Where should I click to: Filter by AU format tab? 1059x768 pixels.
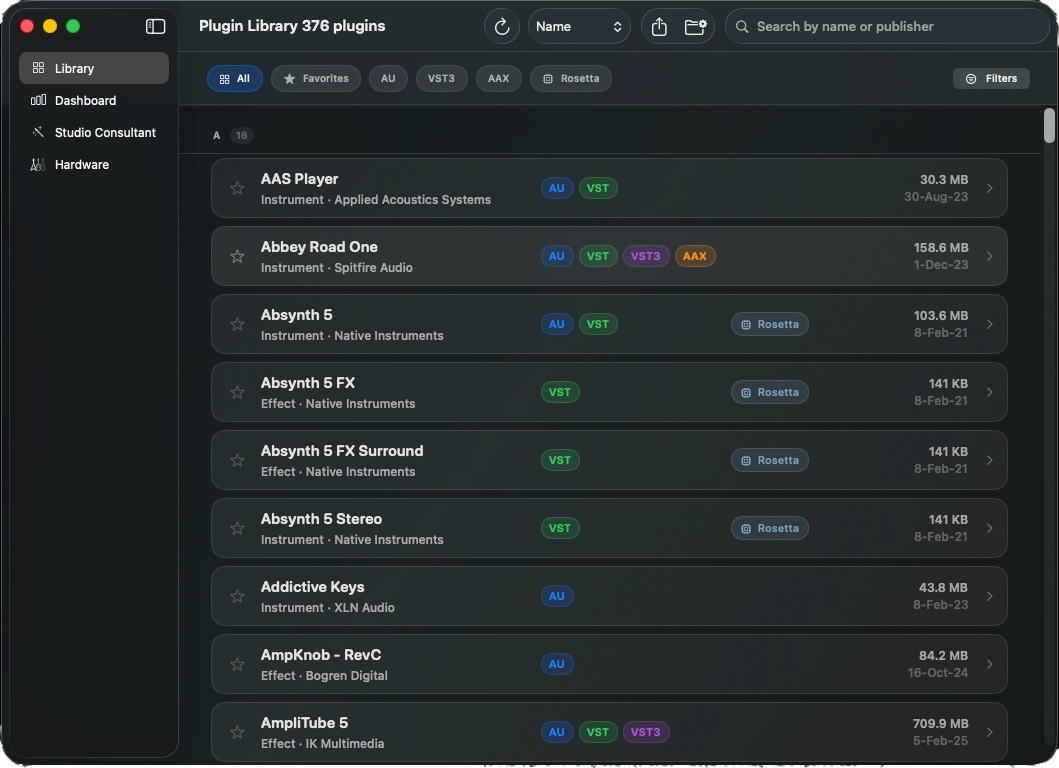tap(388, 78)
